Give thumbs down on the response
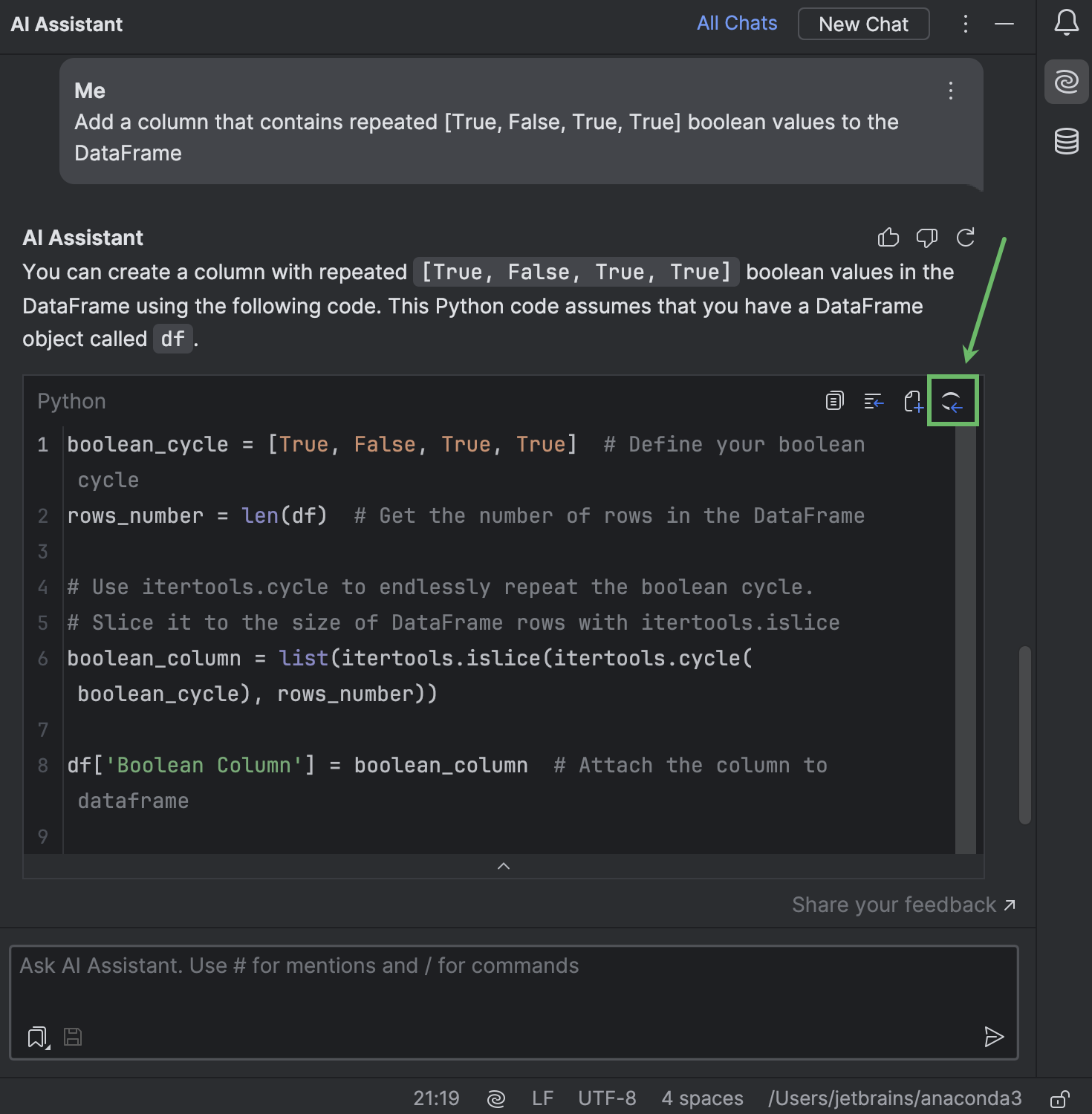This screenshot has width=1092, height=1114. (x=926, y=238)
